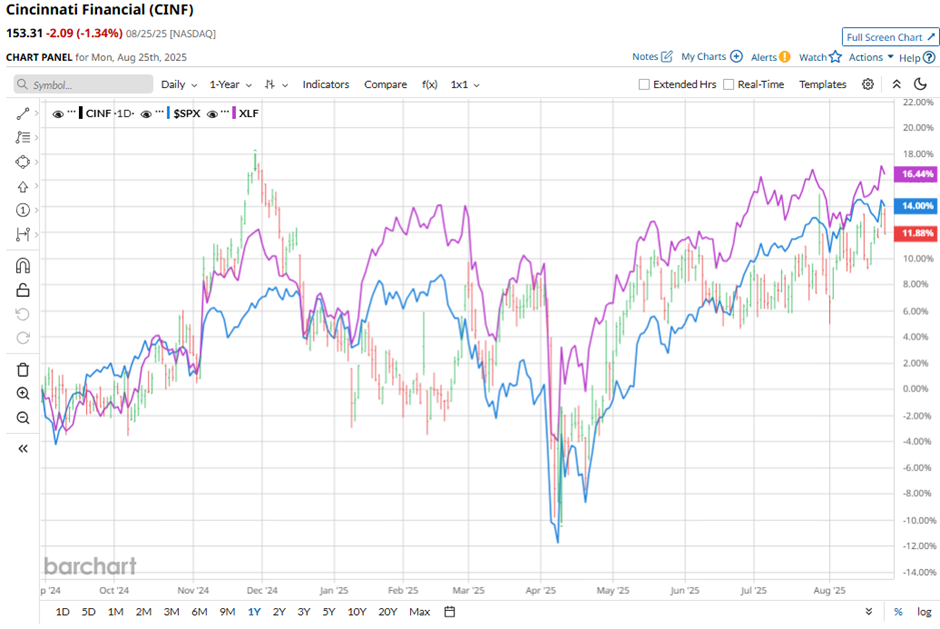Open the custom date range calendar
This screenshot has height=629, width=940.
(450, 612)
